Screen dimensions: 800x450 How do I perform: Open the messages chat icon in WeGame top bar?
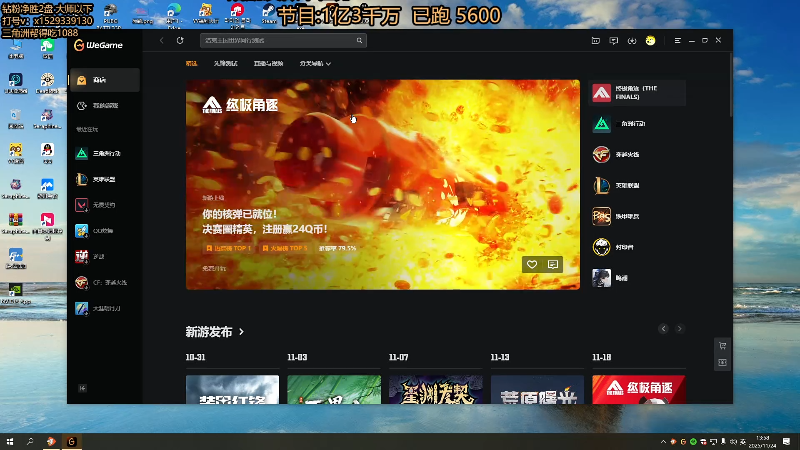[614, 40]
